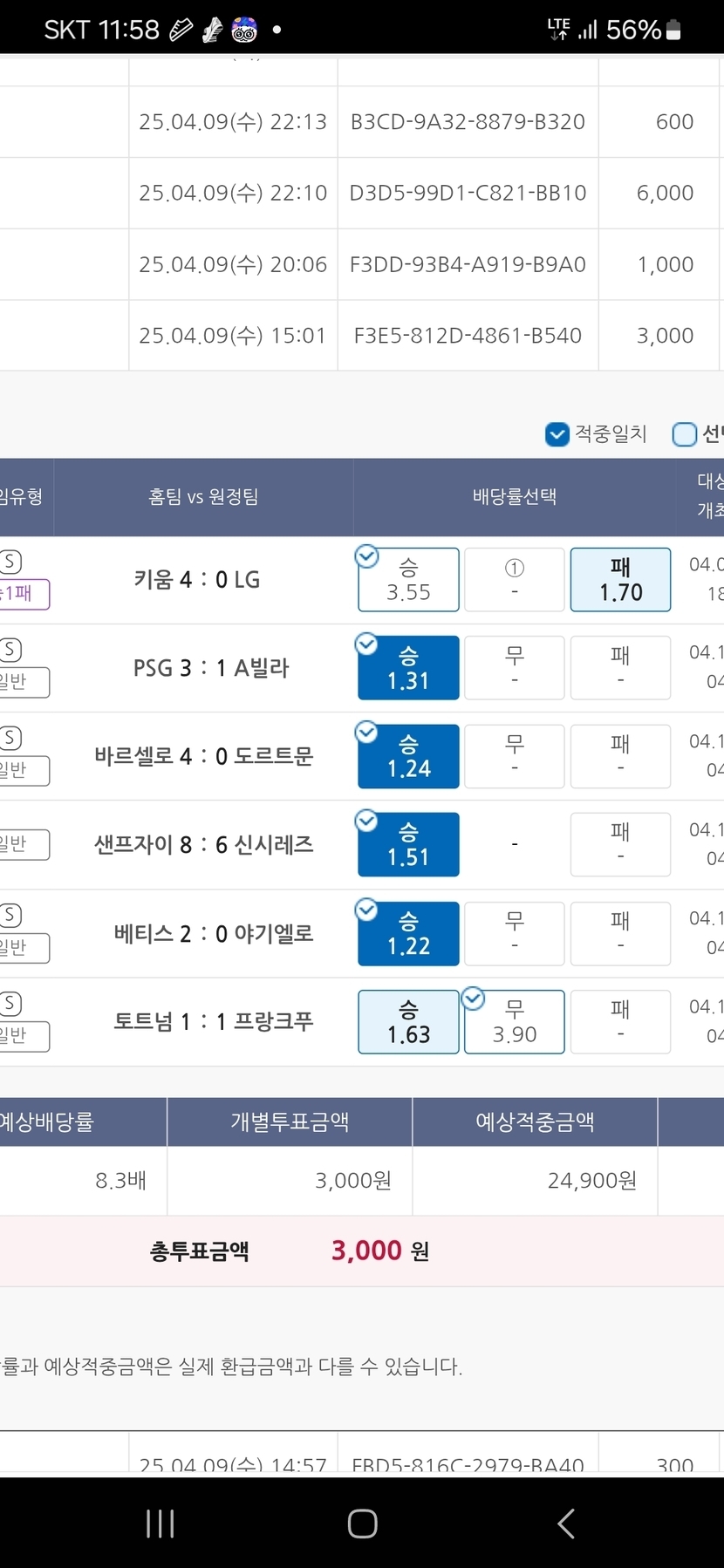
Task: Uncheck the 적중일치 checkbox
Action: pyautogui.click(x=557, y=433)
